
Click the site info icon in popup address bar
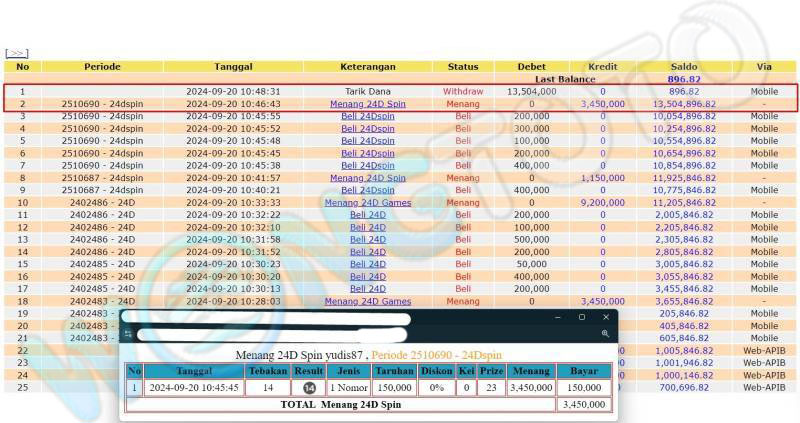click(128, 334)
